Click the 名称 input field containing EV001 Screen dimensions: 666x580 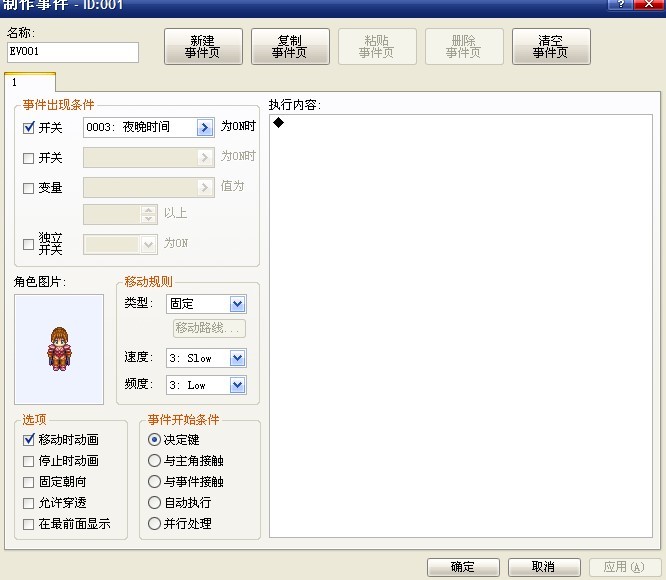coord(73,52)
